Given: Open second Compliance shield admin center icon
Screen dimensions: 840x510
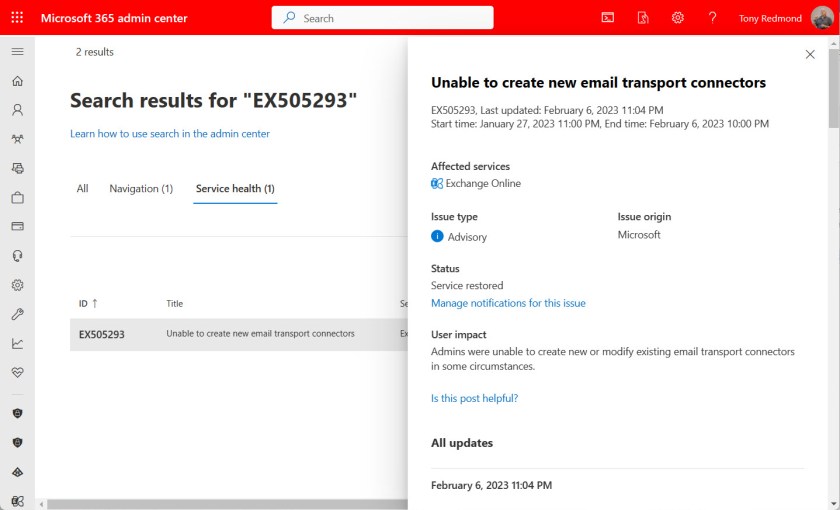Looking at the screenshot, I should point(17,442).
